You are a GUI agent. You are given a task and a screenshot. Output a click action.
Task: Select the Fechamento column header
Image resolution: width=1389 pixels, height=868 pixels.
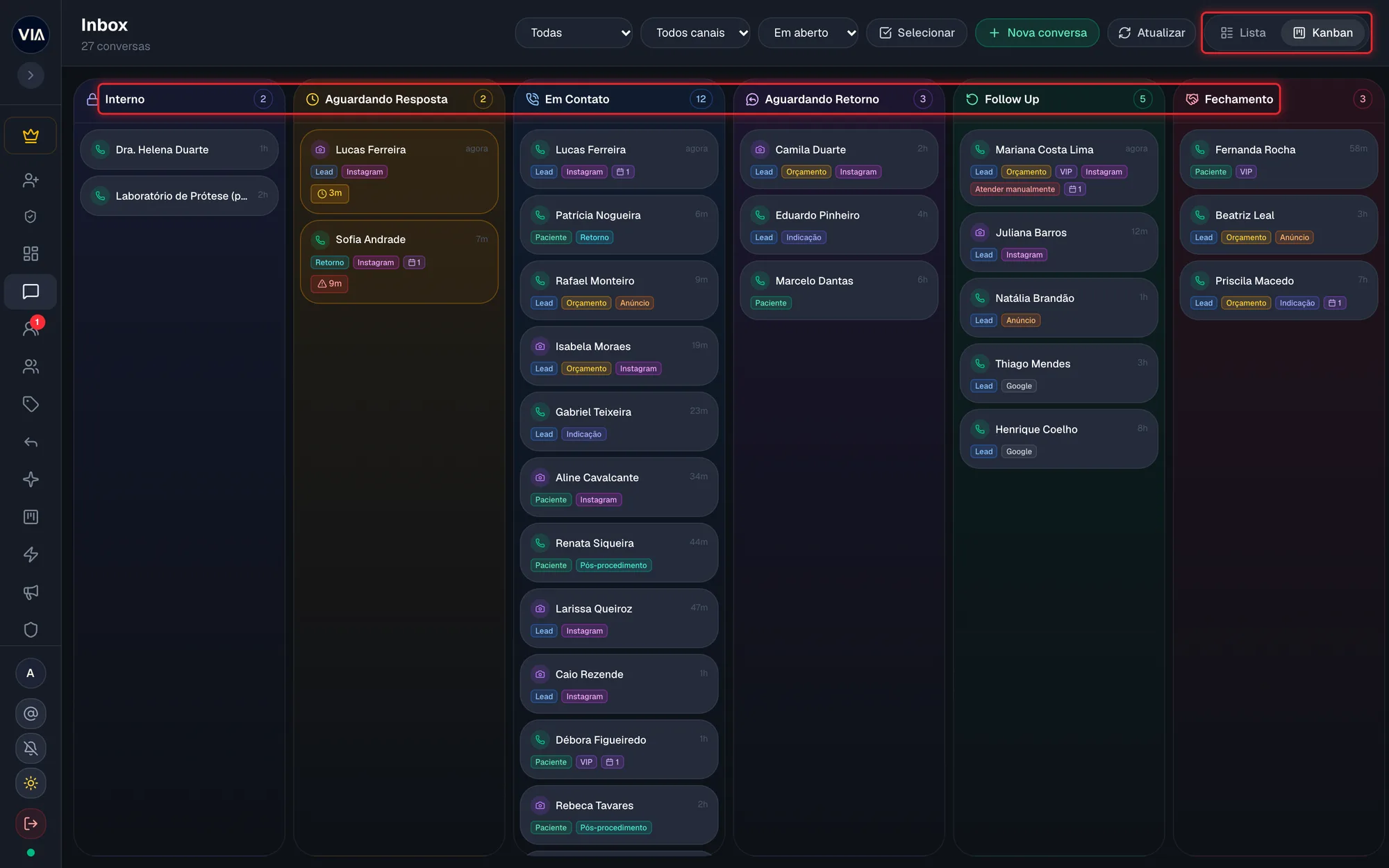click(1279, 99)
